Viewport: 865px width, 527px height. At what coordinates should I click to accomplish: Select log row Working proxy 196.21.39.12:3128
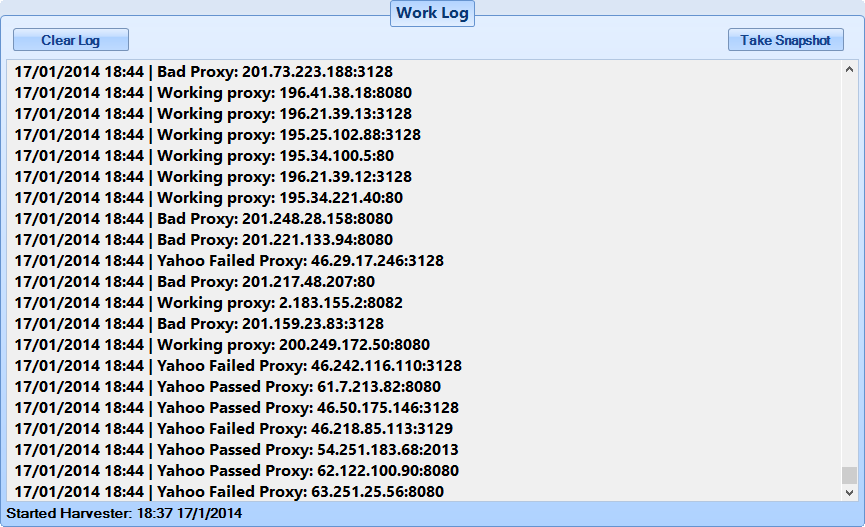213,177
